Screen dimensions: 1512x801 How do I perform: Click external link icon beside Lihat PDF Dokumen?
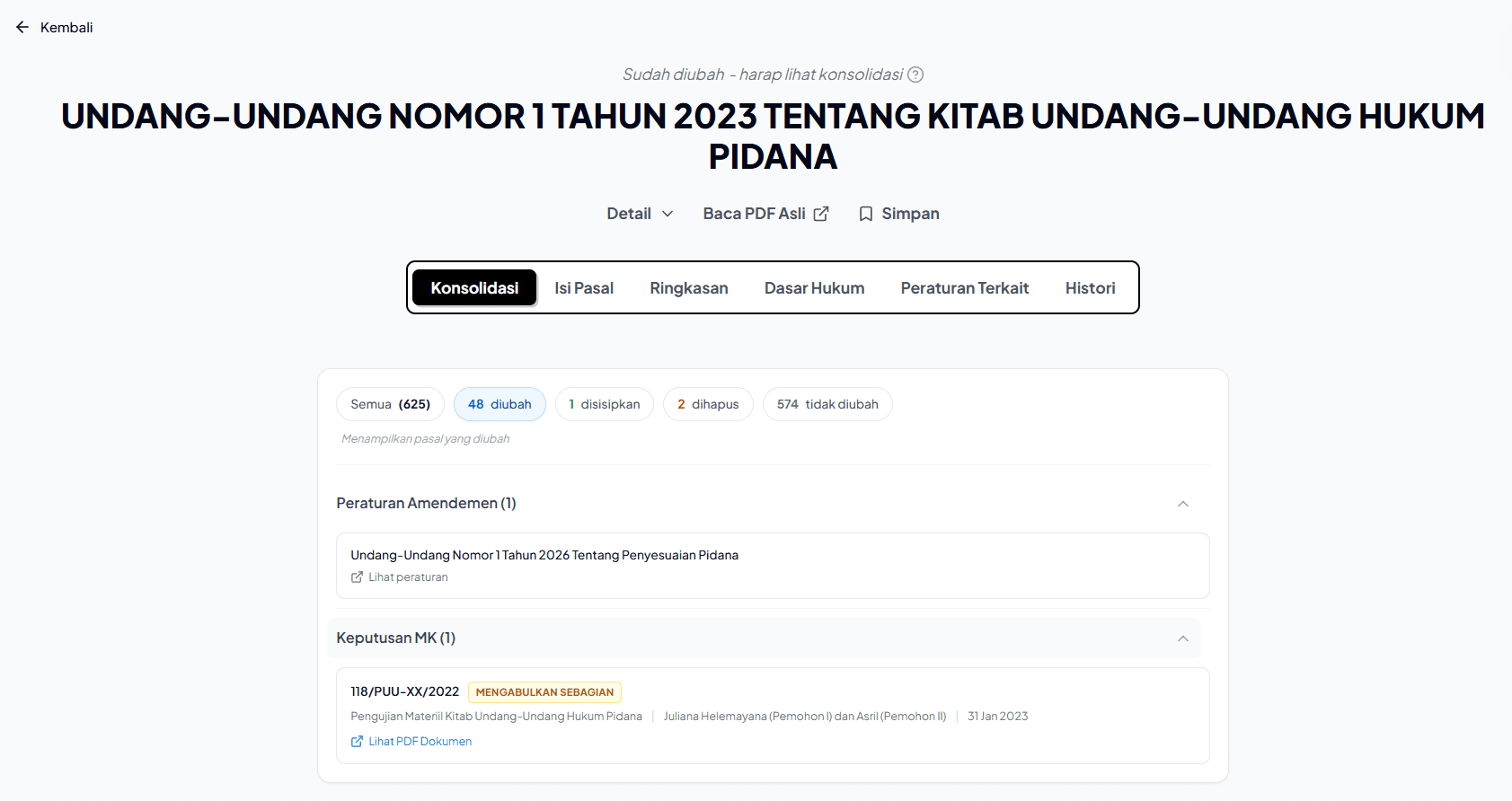(357, 742)
